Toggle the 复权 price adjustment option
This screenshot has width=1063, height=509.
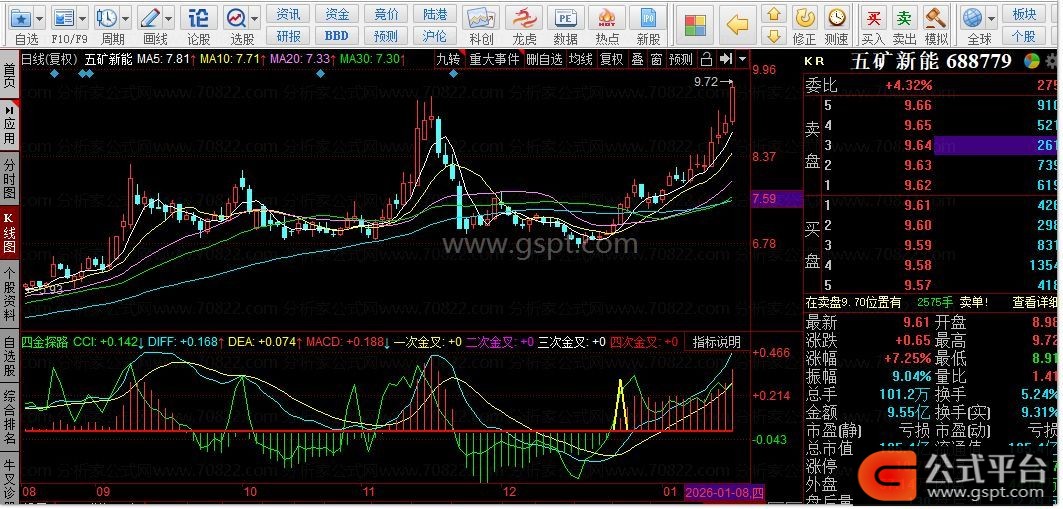point(611,59)
